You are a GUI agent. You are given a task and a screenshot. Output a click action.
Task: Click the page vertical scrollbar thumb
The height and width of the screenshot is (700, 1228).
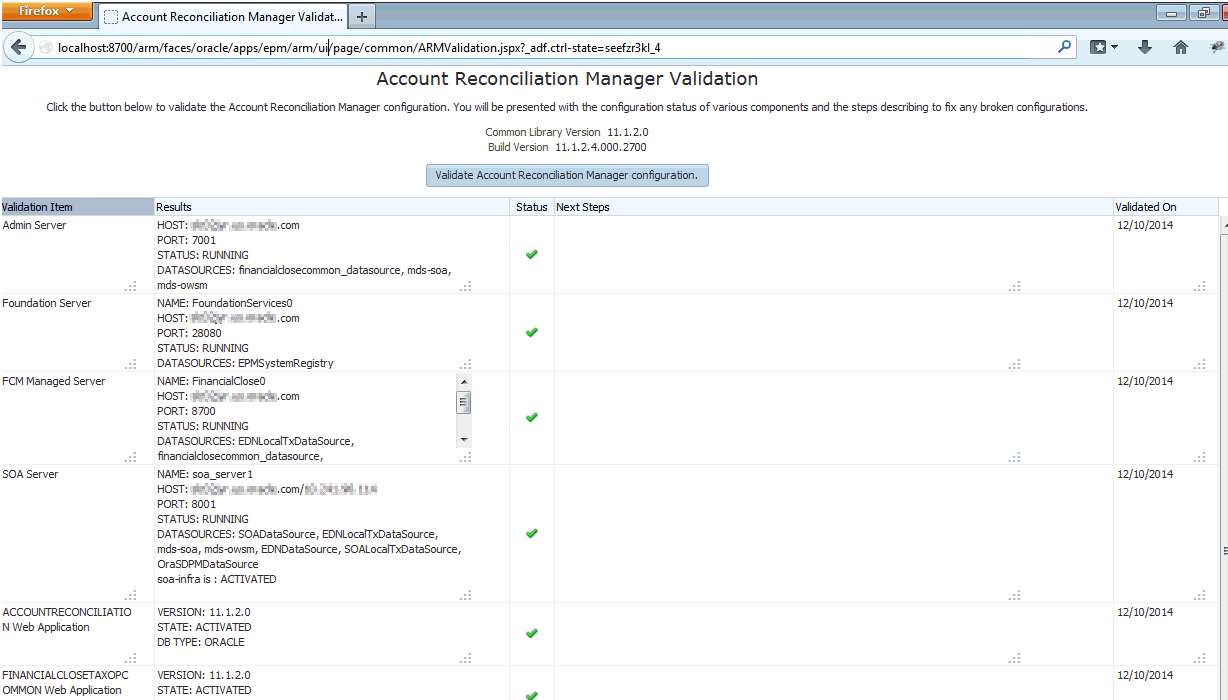point(1224,551)
